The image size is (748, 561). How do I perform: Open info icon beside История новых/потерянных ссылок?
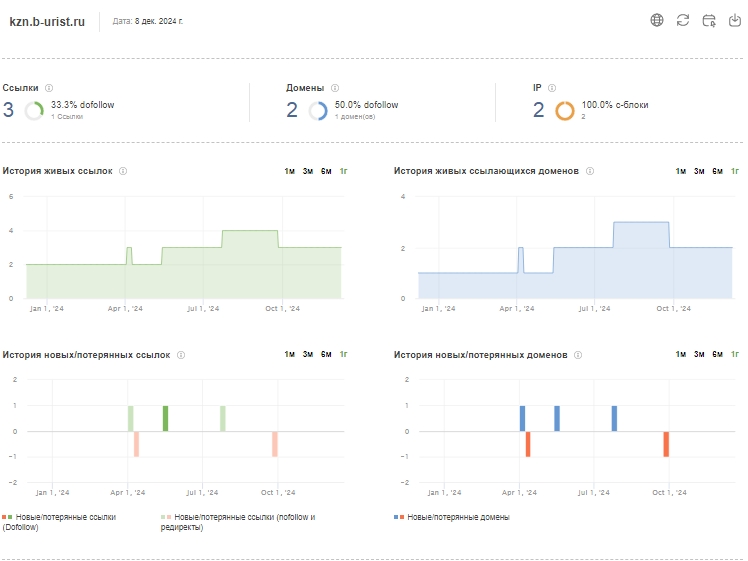(x=181, y=355)
